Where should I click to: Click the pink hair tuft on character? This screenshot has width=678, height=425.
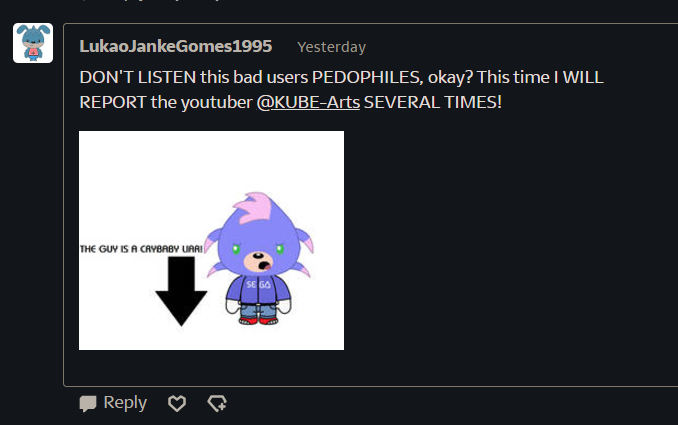(252, 208)
